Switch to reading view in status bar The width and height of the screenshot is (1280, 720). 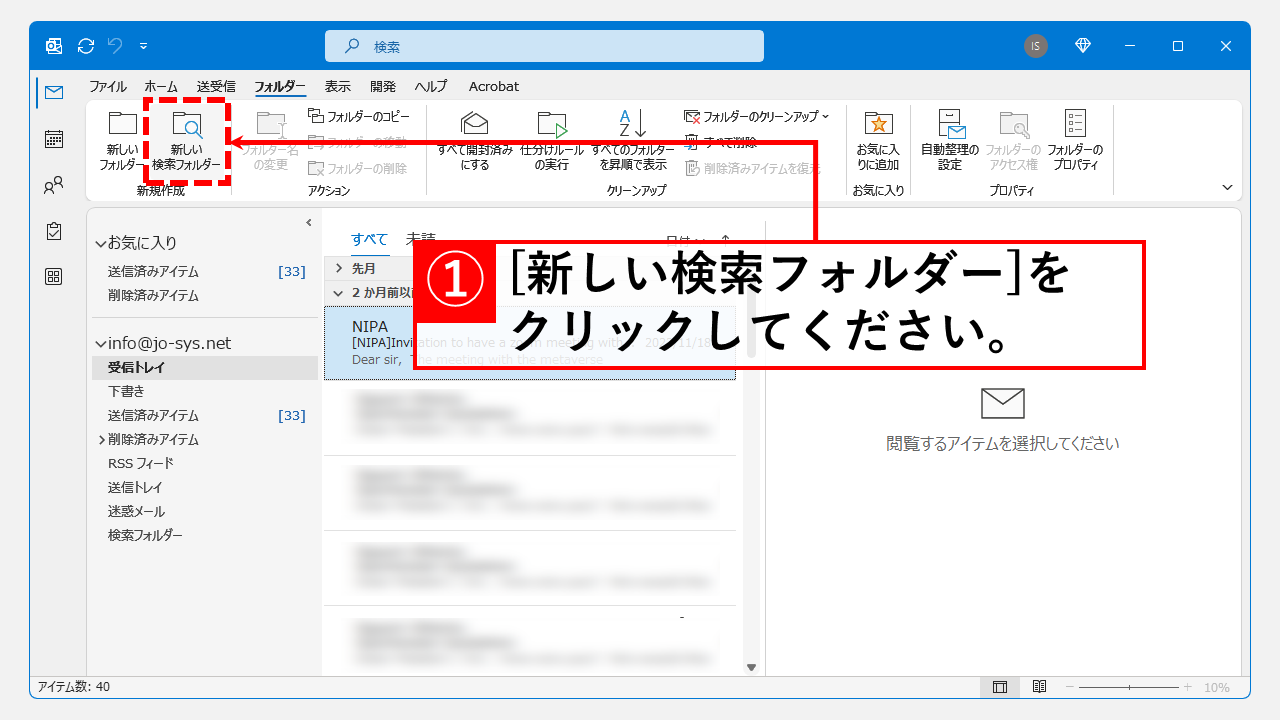1039,687
